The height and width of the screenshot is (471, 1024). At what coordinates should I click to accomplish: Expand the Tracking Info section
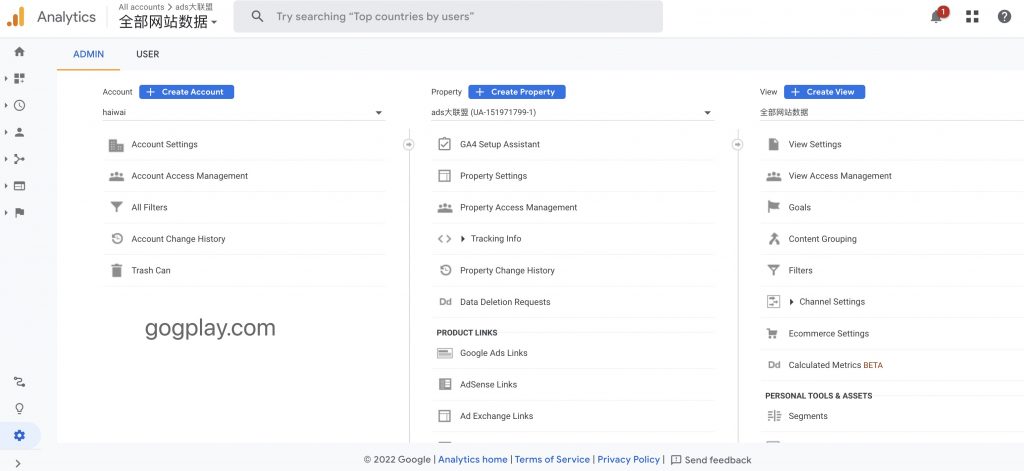(463, 239)
